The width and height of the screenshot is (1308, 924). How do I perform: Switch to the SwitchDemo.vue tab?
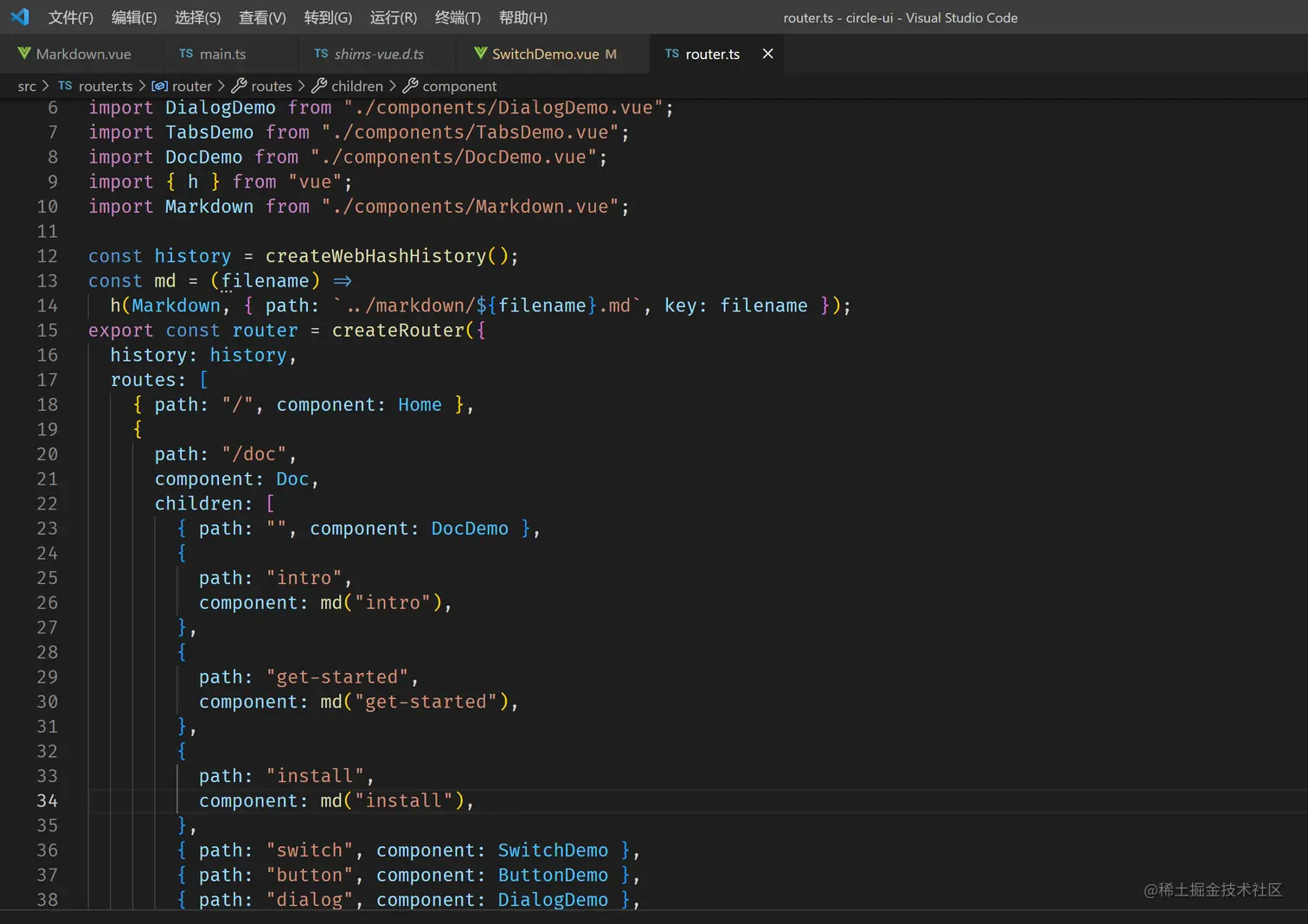click(546, 54)
